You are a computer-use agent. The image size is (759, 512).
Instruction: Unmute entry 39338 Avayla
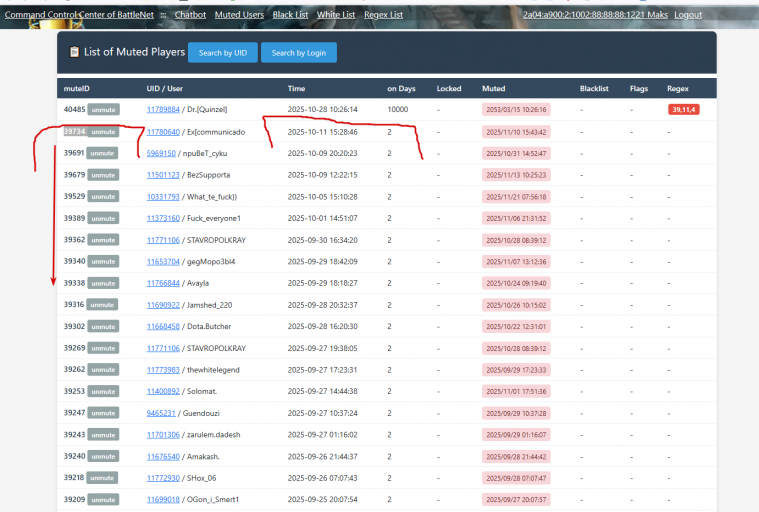pyautogui.click(x=104, y=283)
